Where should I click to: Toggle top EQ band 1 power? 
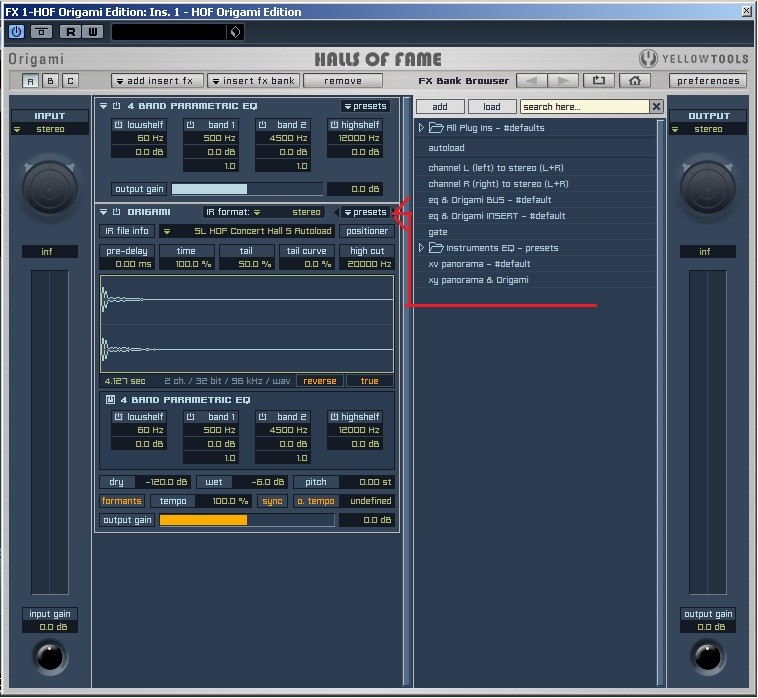coord(190,125)
